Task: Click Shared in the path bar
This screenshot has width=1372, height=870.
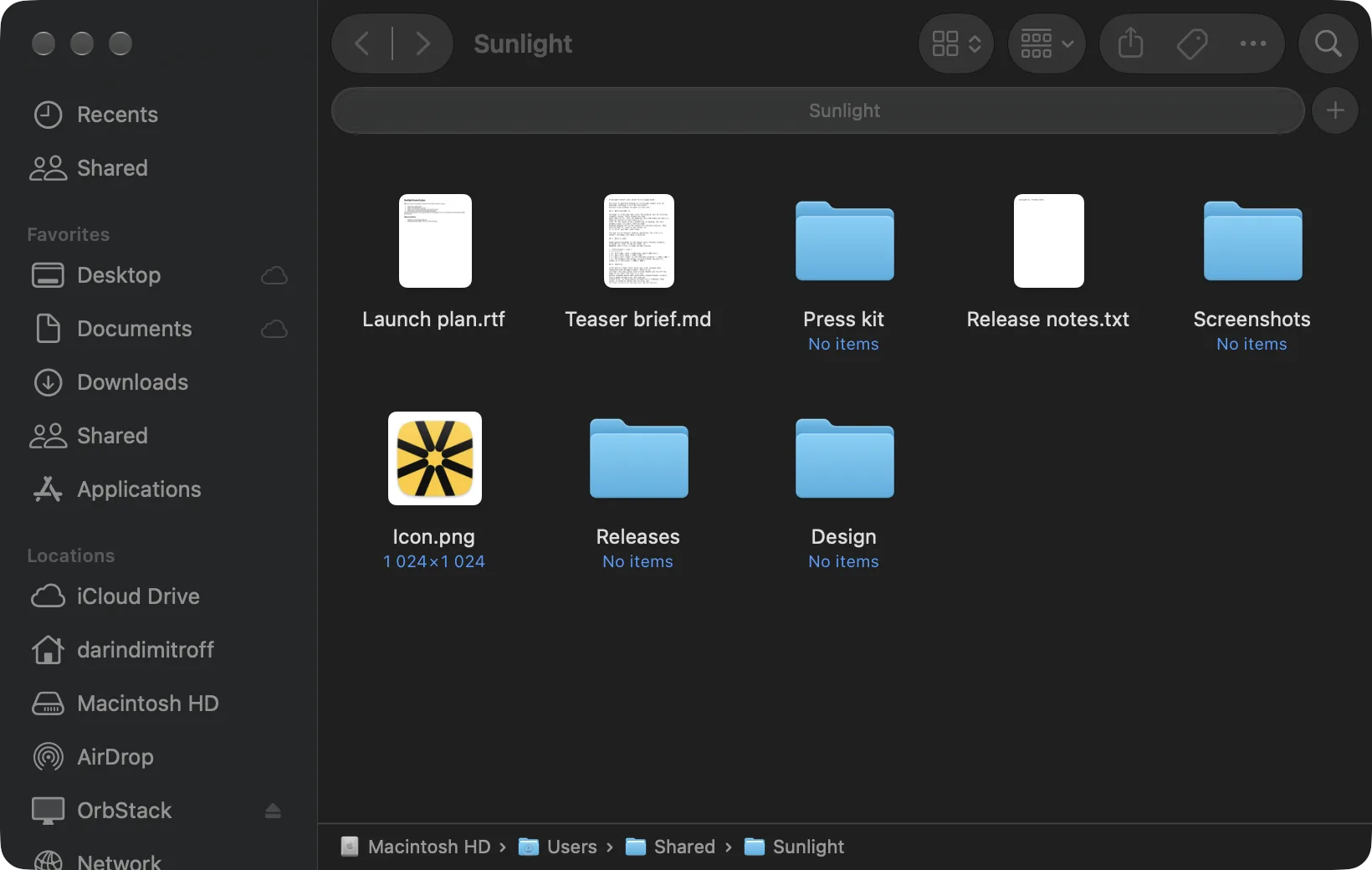Action: coord(671,847)
